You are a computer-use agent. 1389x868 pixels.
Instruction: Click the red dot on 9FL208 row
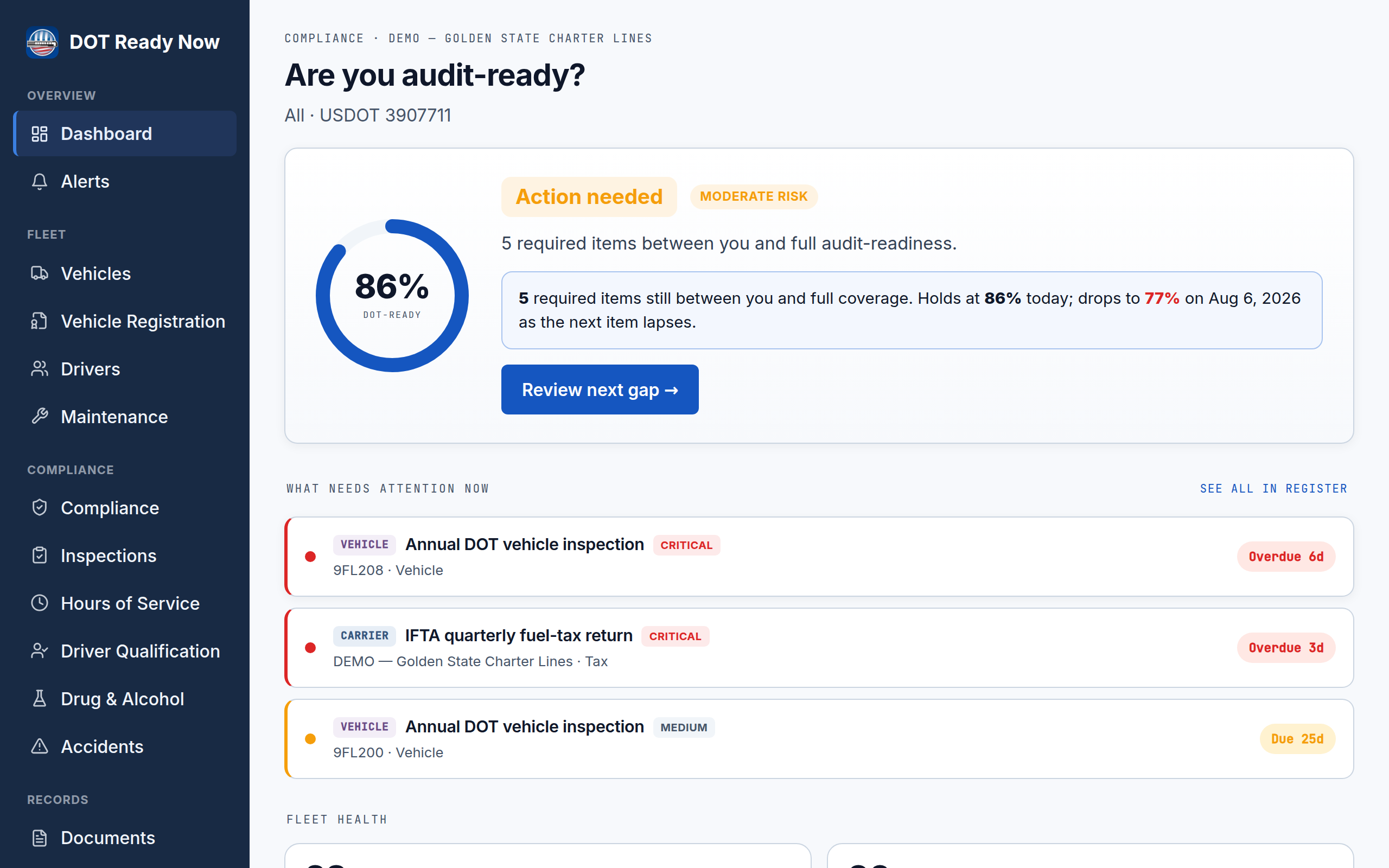tap(310, 556)
